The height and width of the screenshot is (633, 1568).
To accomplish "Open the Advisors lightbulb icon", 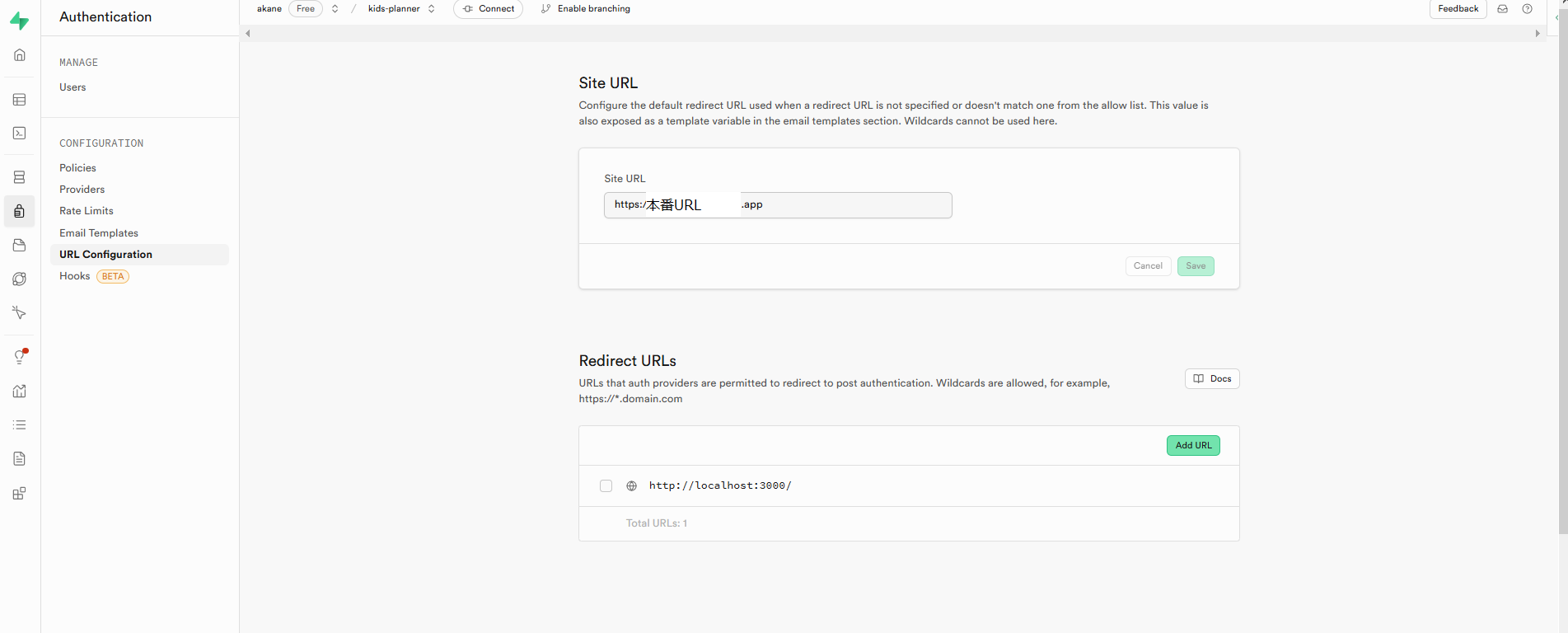I will 20,357.
